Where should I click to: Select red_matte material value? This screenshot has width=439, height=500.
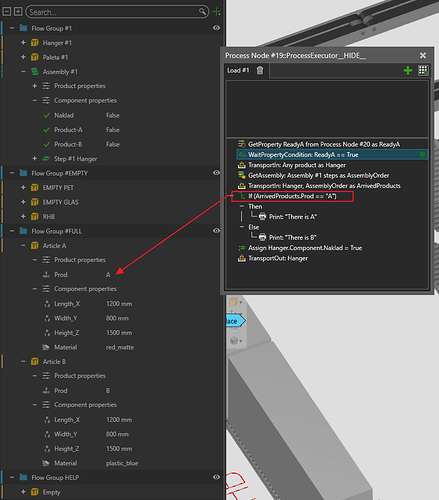click(x=120, y=347)
